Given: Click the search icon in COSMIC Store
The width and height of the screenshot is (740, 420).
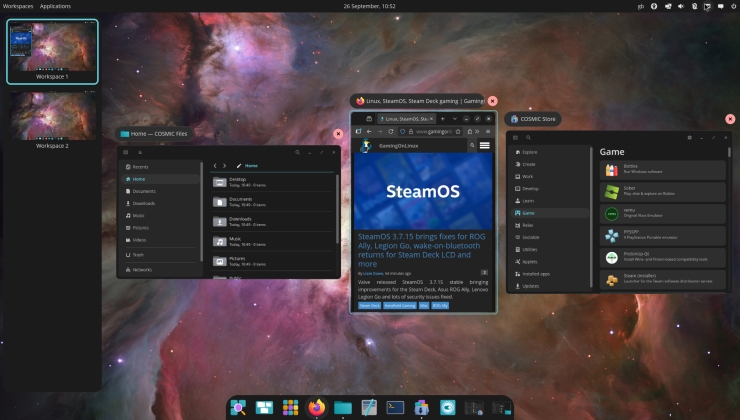Looking at the screenshot, I should point(528,137).
